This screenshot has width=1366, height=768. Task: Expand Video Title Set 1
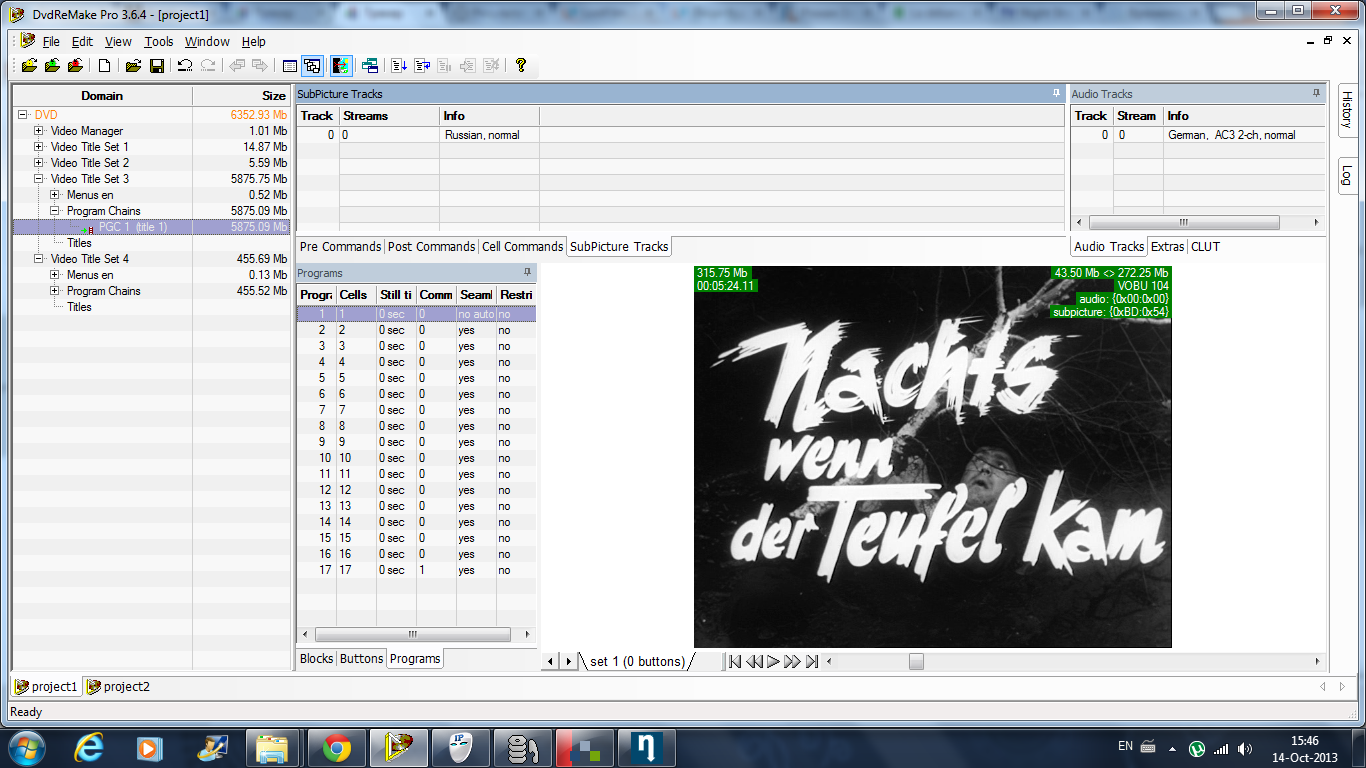39,147
